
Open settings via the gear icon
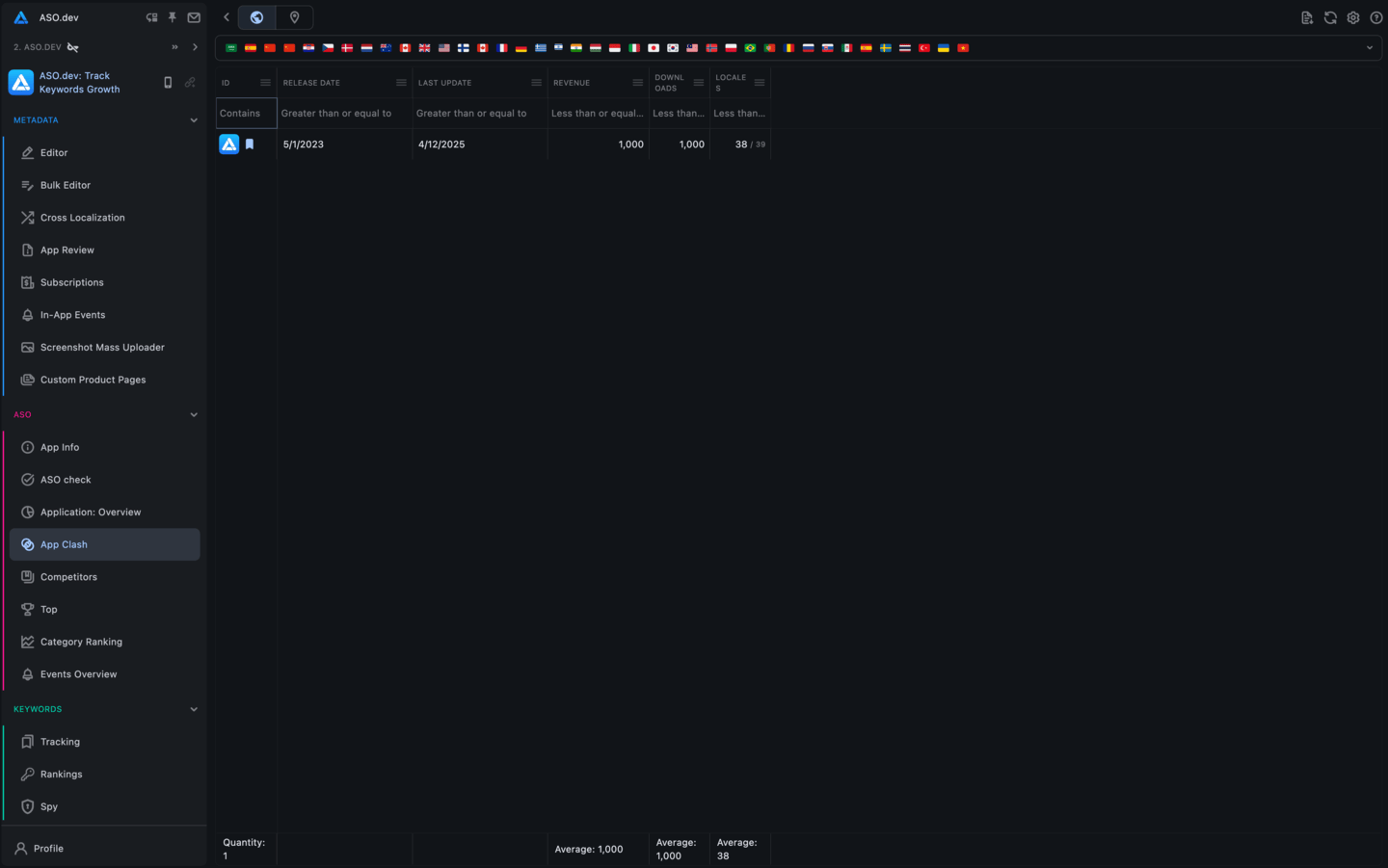1353,17
